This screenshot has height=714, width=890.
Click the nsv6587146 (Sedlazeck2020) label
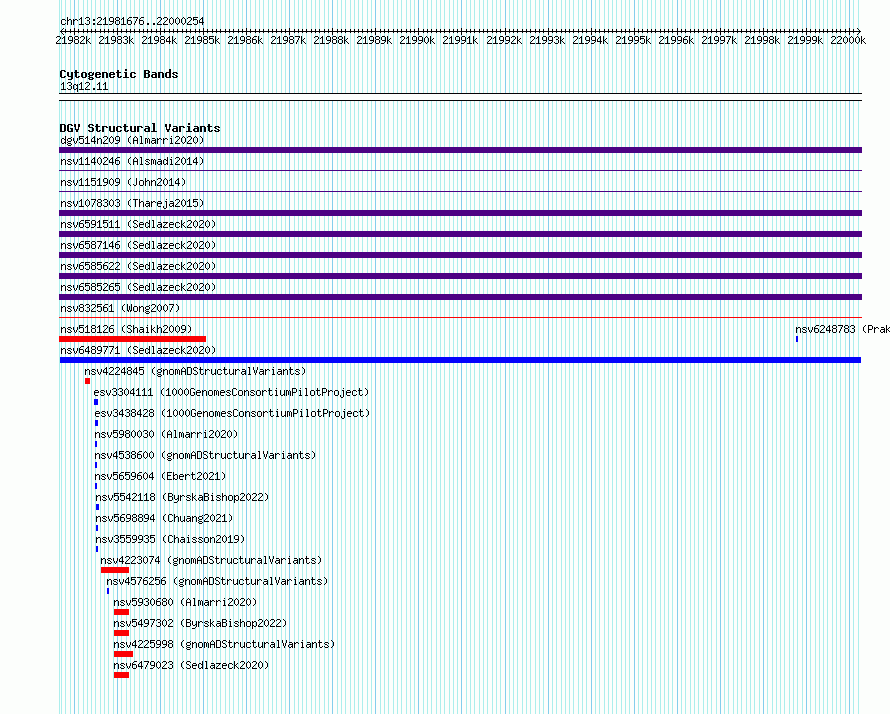138,245
